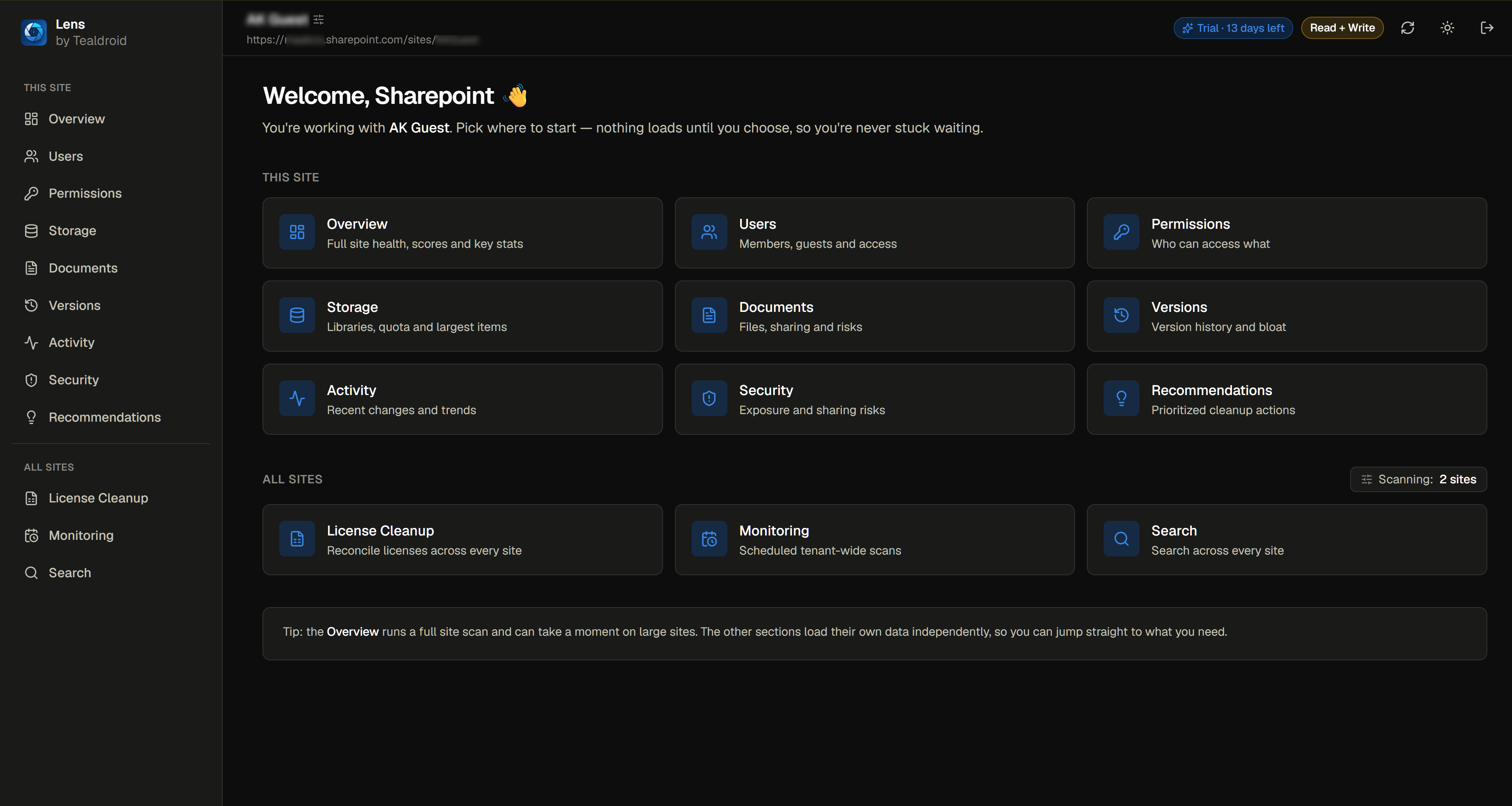
Task: Click the sliders icon in Scanning button
Action: coord(1366,479)
